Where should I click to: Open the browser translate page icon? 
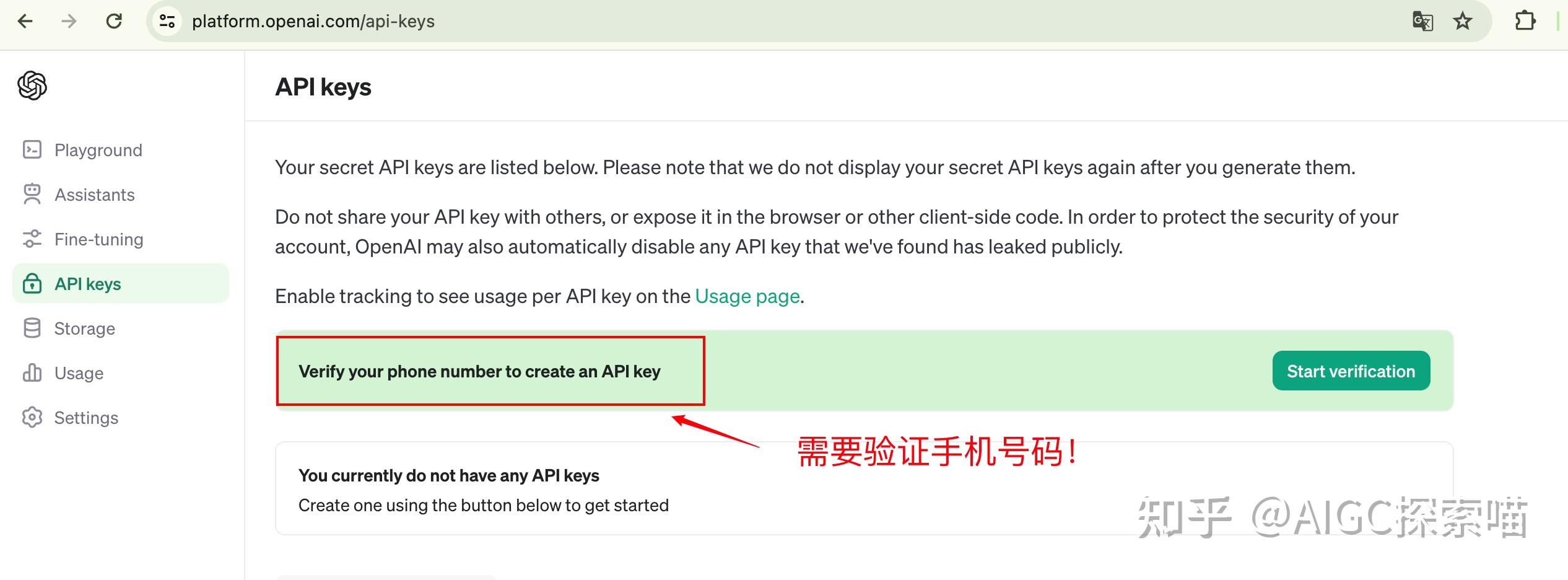coord(1422,21)
